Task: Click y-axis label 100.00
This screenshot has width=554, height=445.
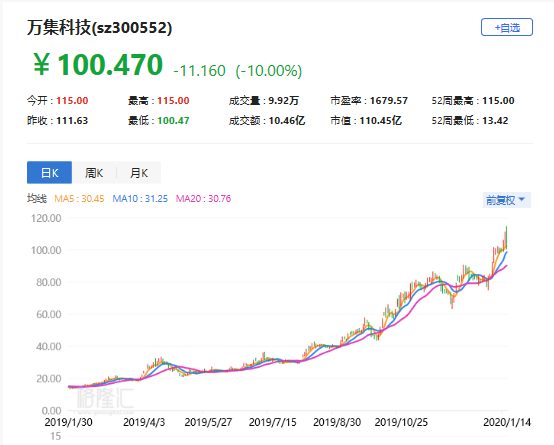Action: pos(46,250)
